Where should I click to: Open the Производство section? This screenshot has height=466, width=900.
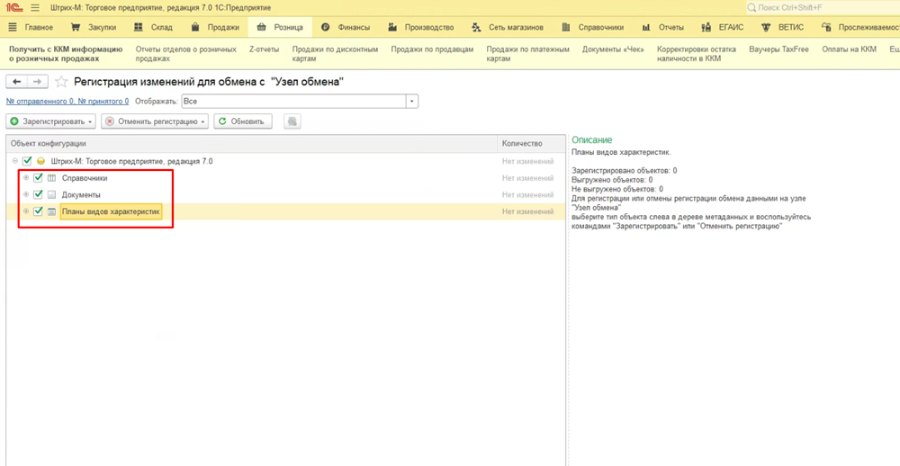(x=421, y=28)
